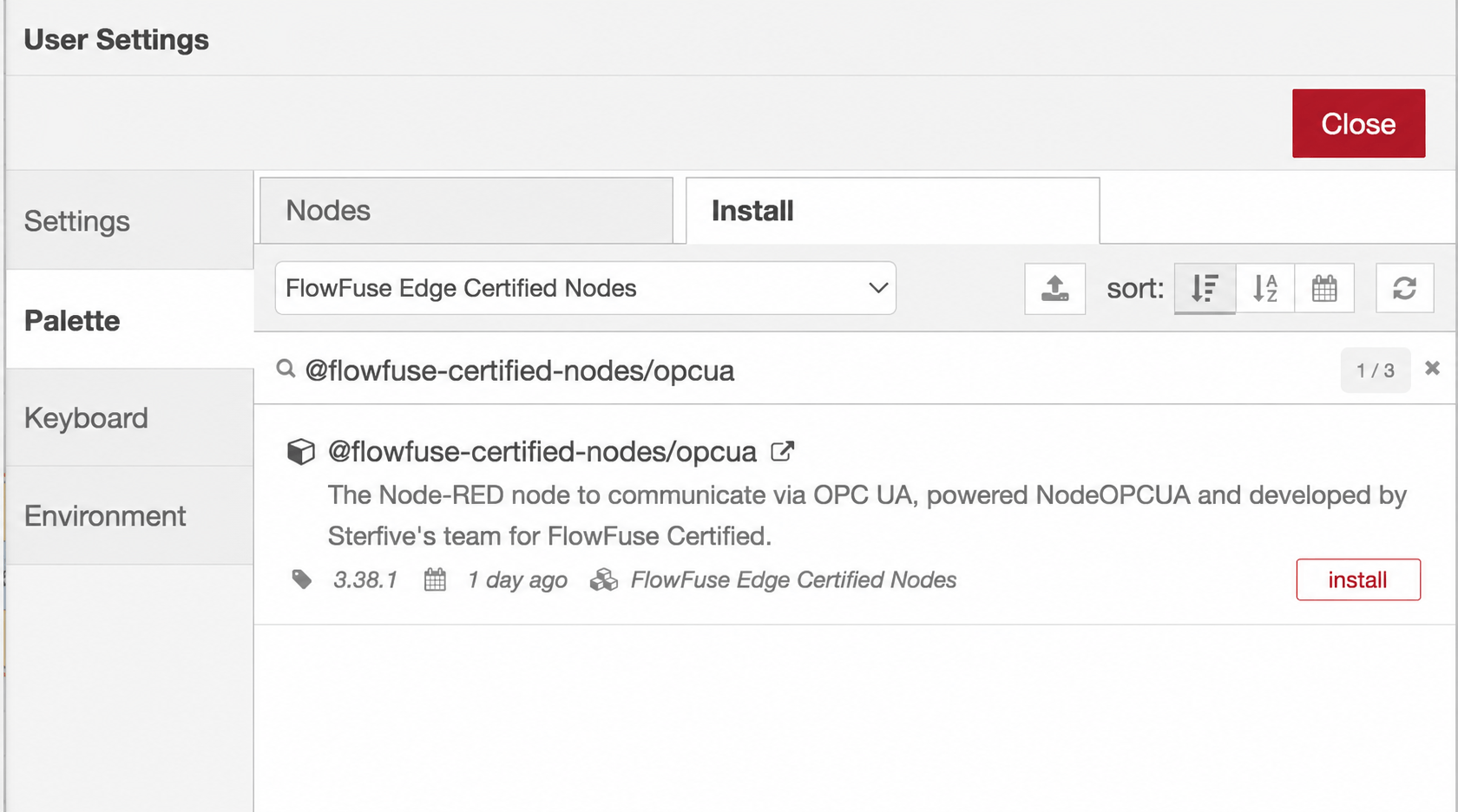1458x812 pixels.
Task: Click the version tag icon beside 3.38.1
Action: (x=302, y=580)
